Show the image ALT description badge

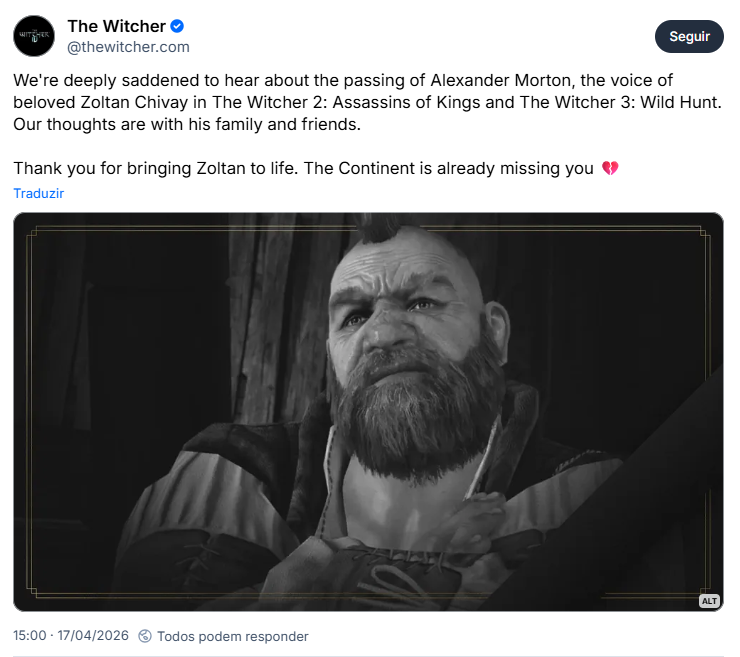tap(709, 600)
